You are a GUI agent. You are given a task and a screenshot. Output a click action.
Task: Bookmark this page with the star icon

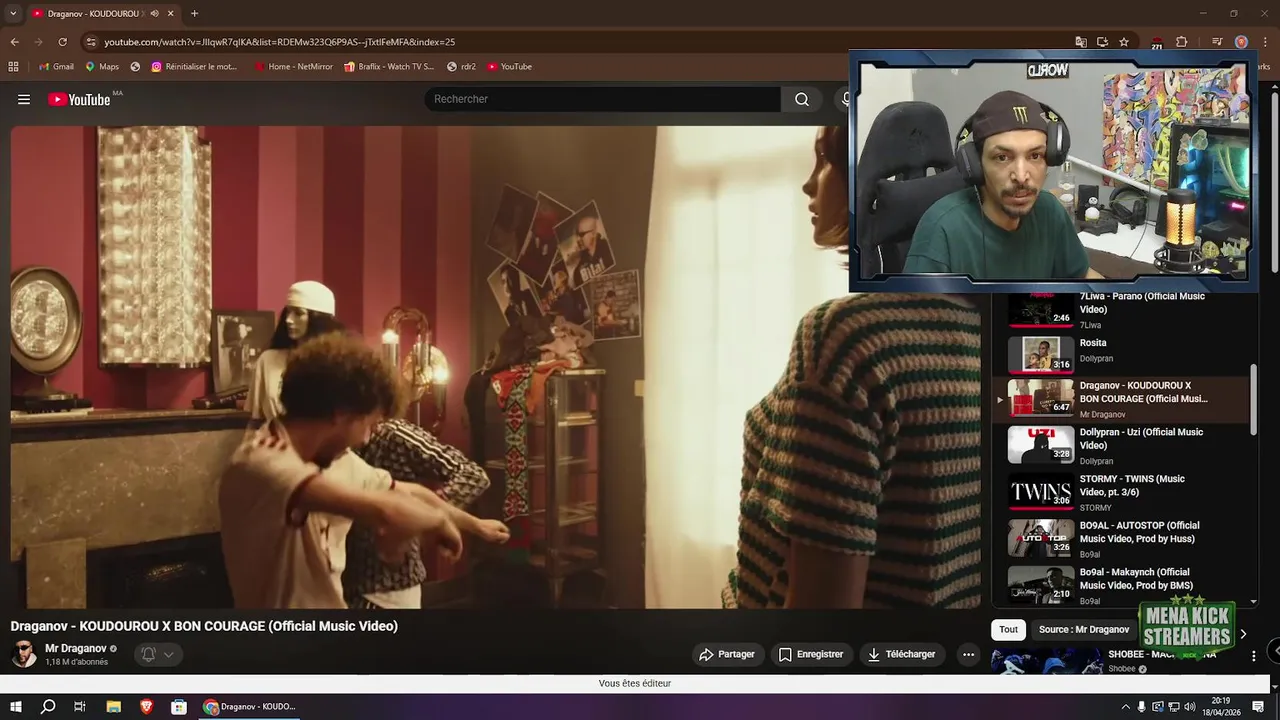pos(1124,42)
